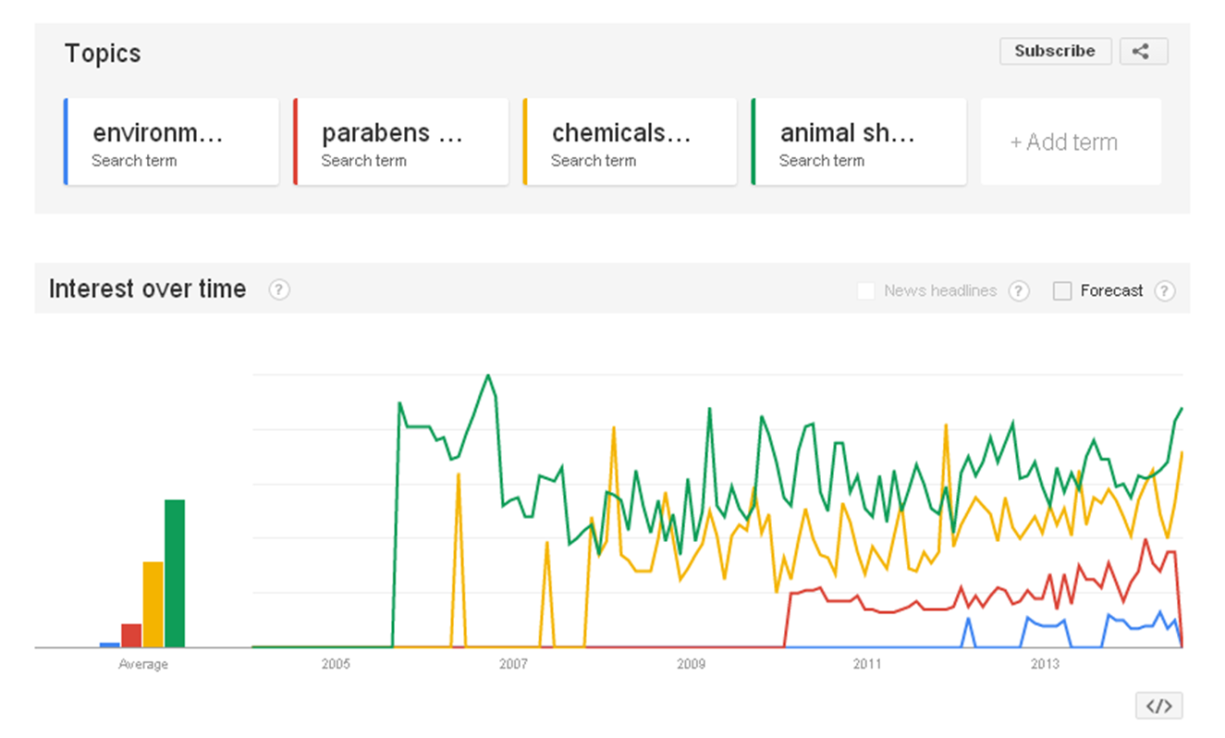Click the Topics section heading
This screenshot has height=738, width=1225.
click(x=102, y=53)
